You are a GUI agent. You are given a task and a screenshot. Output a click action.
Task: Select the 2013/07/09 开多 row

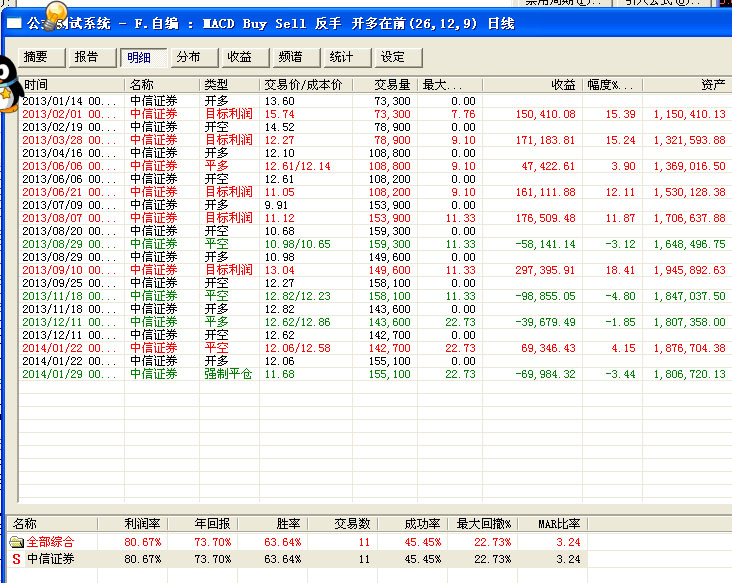click(375, 205)
